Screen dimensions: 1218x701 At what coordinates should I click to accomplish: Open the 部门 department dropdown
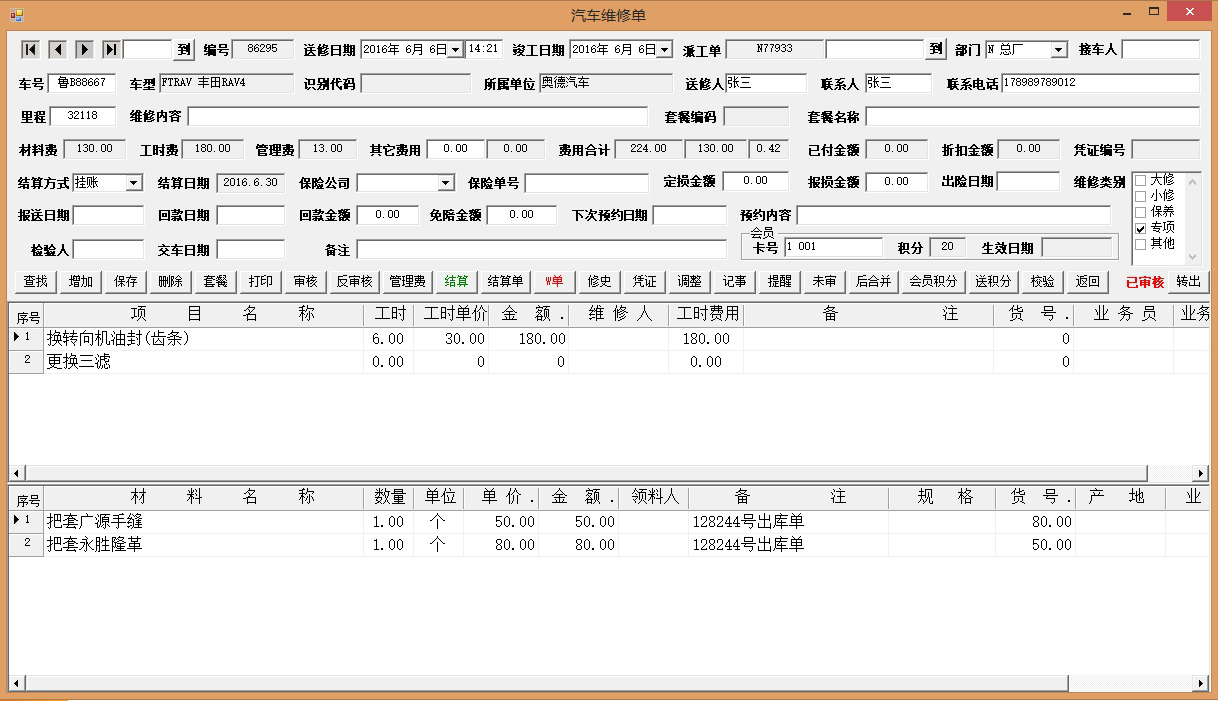(1058, 50)
